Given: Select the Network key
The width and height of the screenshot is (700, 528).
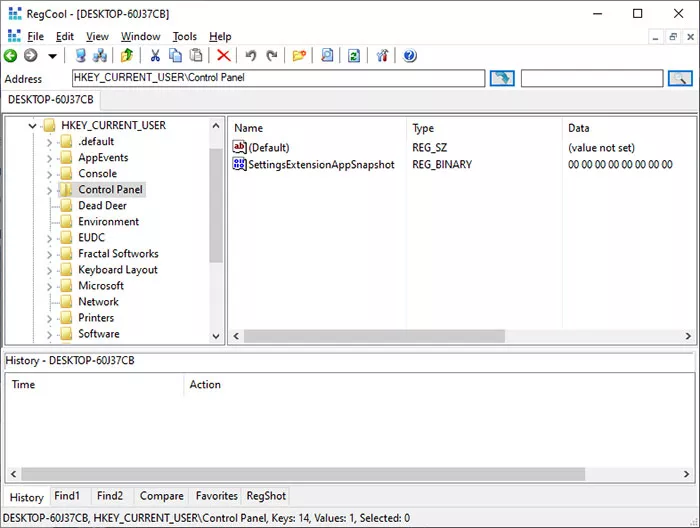Looking at the screenshot, I should pos(98,302).
